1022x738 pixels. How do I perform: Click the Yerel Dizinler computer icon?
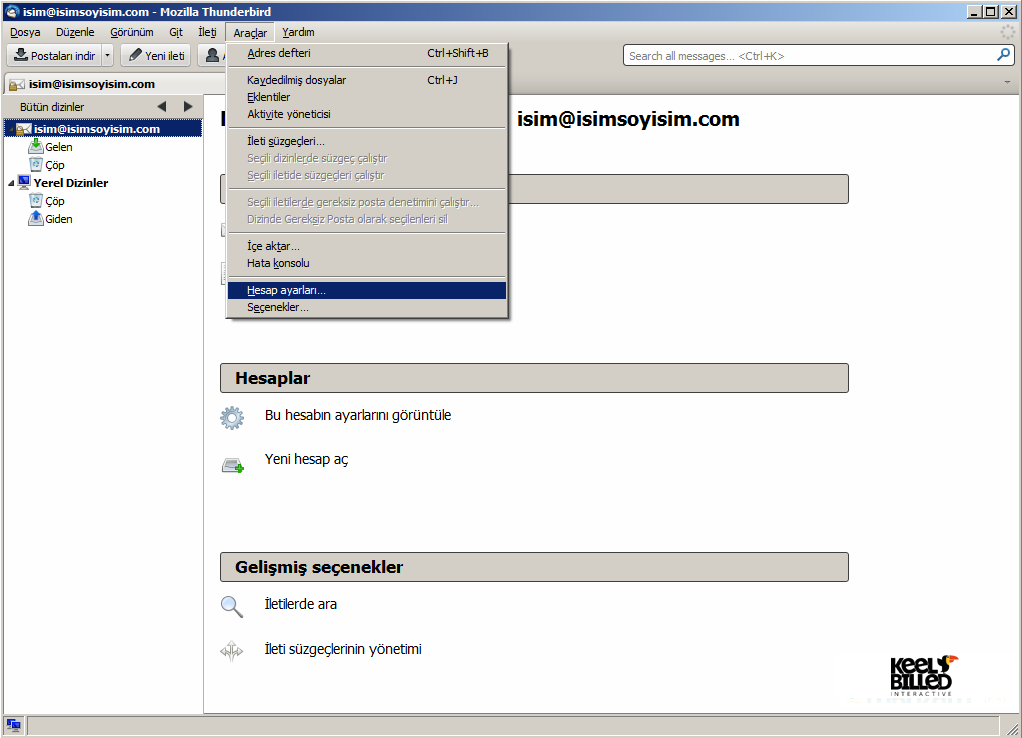pos(24,183)
